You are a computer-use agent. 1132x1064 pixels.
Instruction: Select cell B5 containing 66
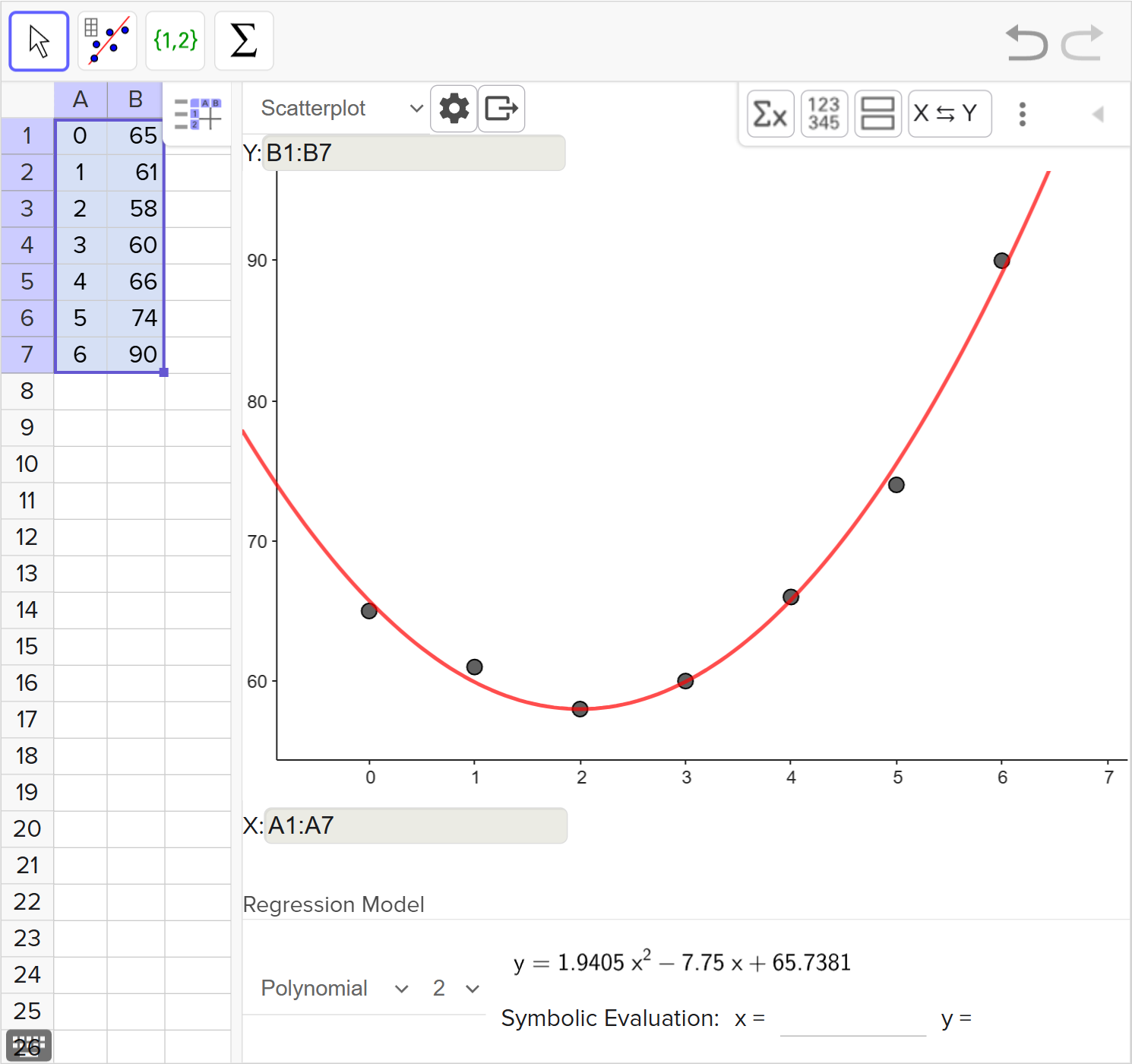[136, 282]
